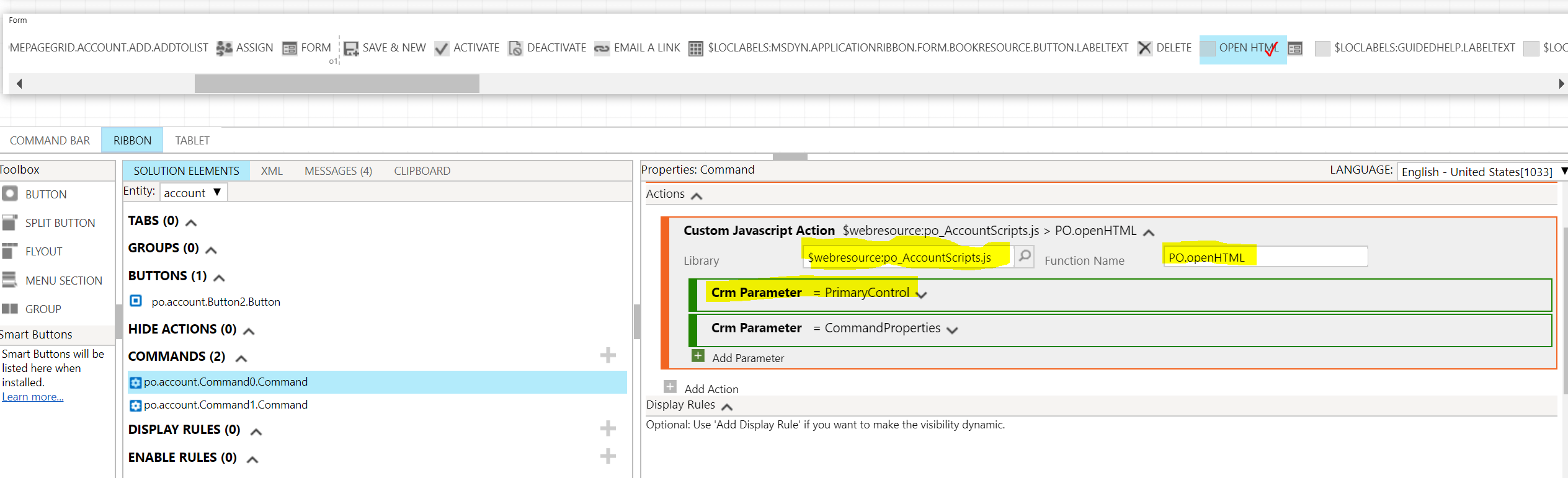
Task: Collapse the Actions section
Action: pyautogui.click(x=697, y=196)
